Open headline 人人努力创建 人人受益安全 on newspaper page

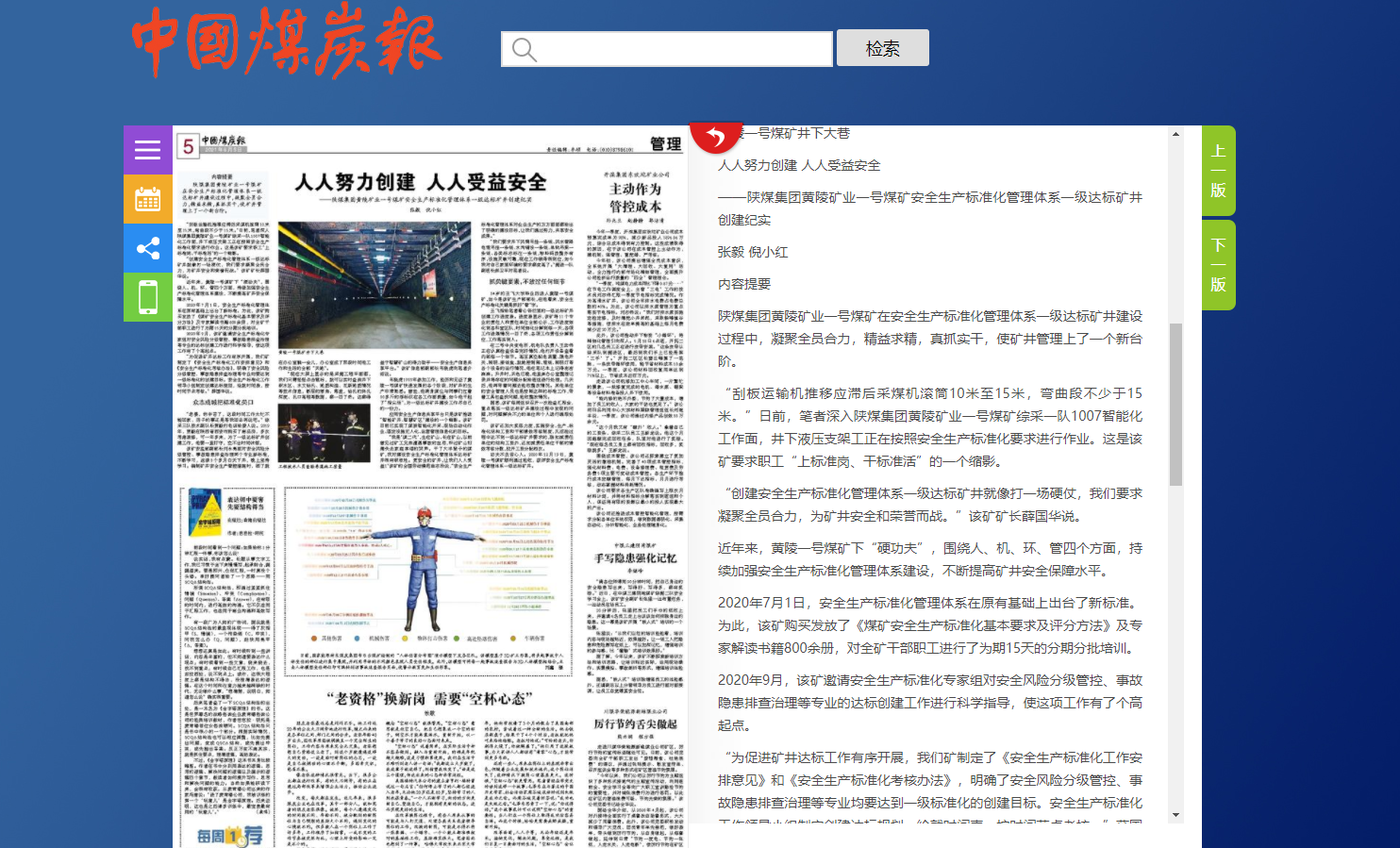point(421,182)
